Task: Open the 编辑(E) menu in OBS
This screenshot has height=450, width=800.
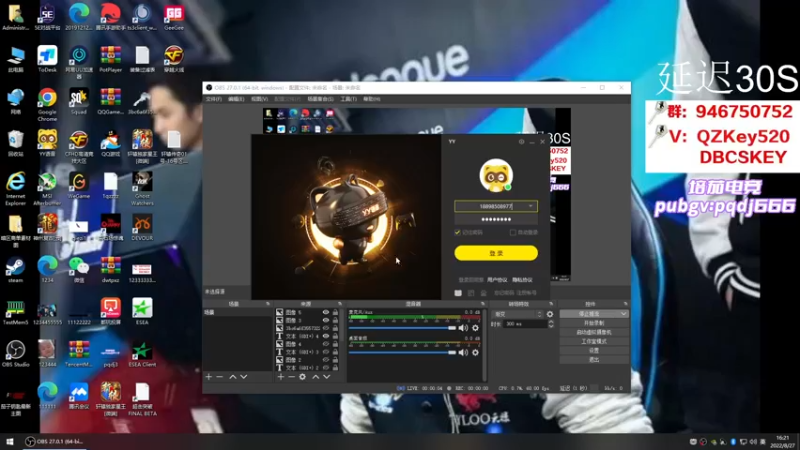Action: (236, 99)
